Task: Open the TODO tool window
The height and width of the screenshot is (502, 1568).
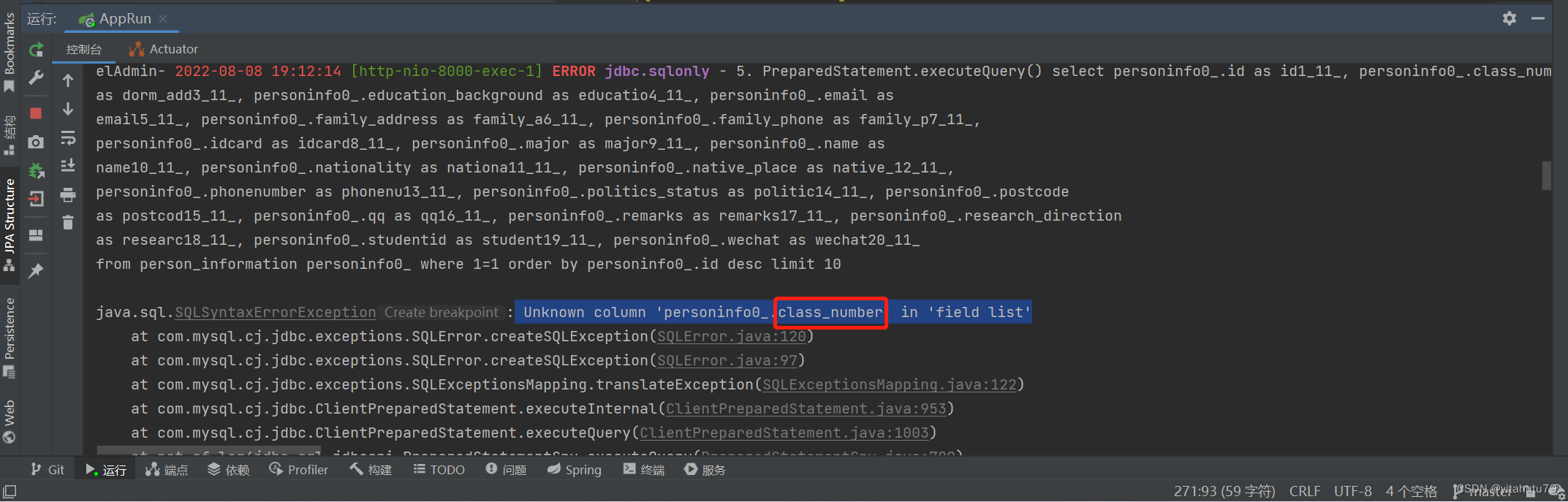Action: (x=439, y=470)
